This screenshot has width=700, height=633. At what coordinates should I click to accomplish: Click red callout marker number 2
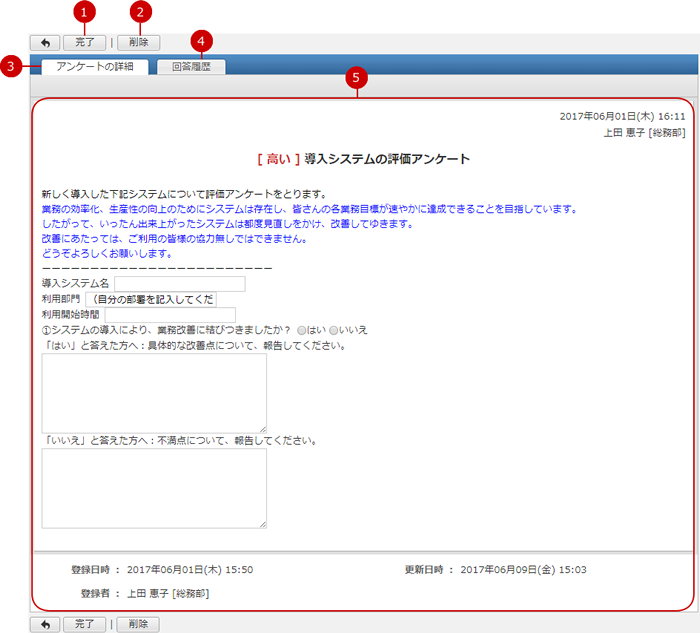coord(141,12)
